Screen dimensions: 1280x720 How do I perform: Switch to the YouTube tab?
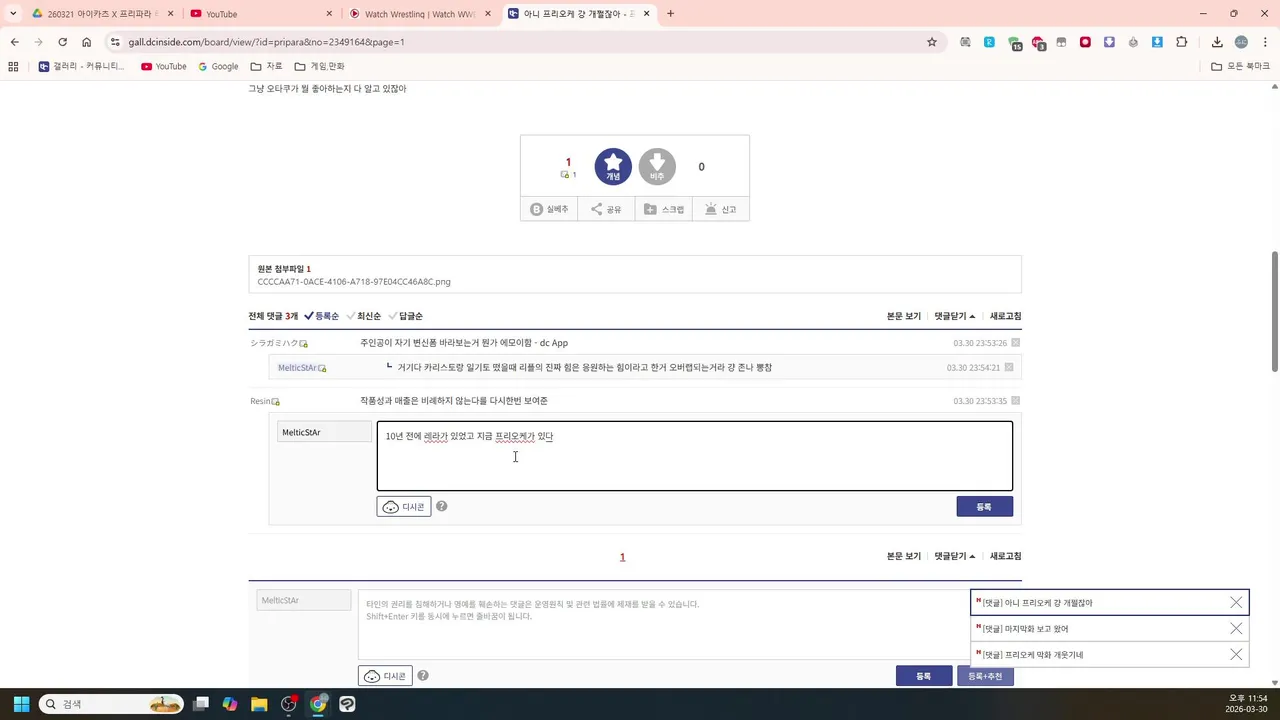(261, 14)
